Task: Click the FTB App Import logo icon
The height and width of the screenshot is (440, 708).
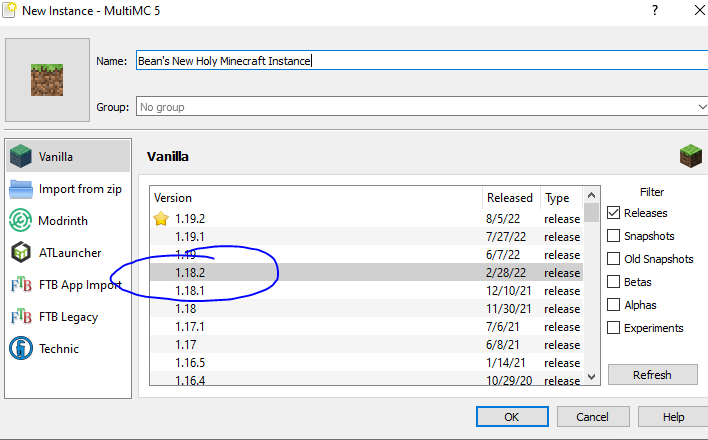Action: click(x=21, y=285)
